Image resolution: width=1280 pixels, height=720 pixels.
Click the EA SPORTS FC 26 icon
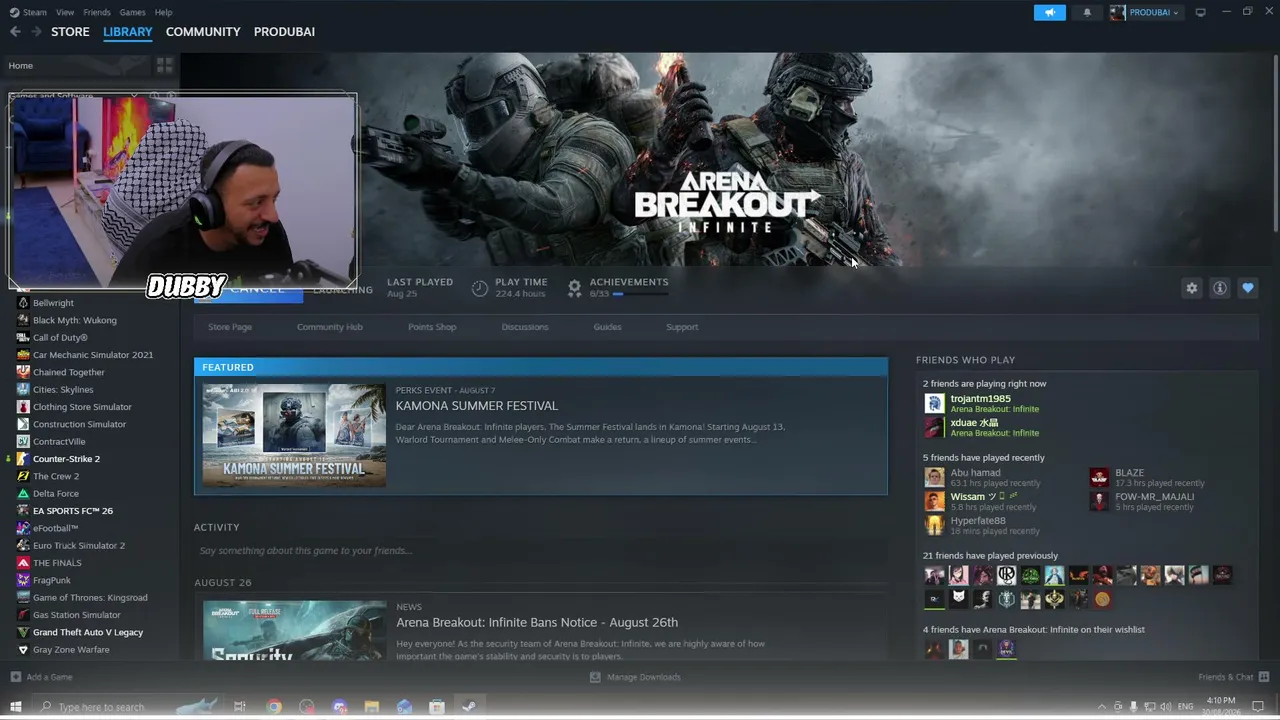(23, 511)
